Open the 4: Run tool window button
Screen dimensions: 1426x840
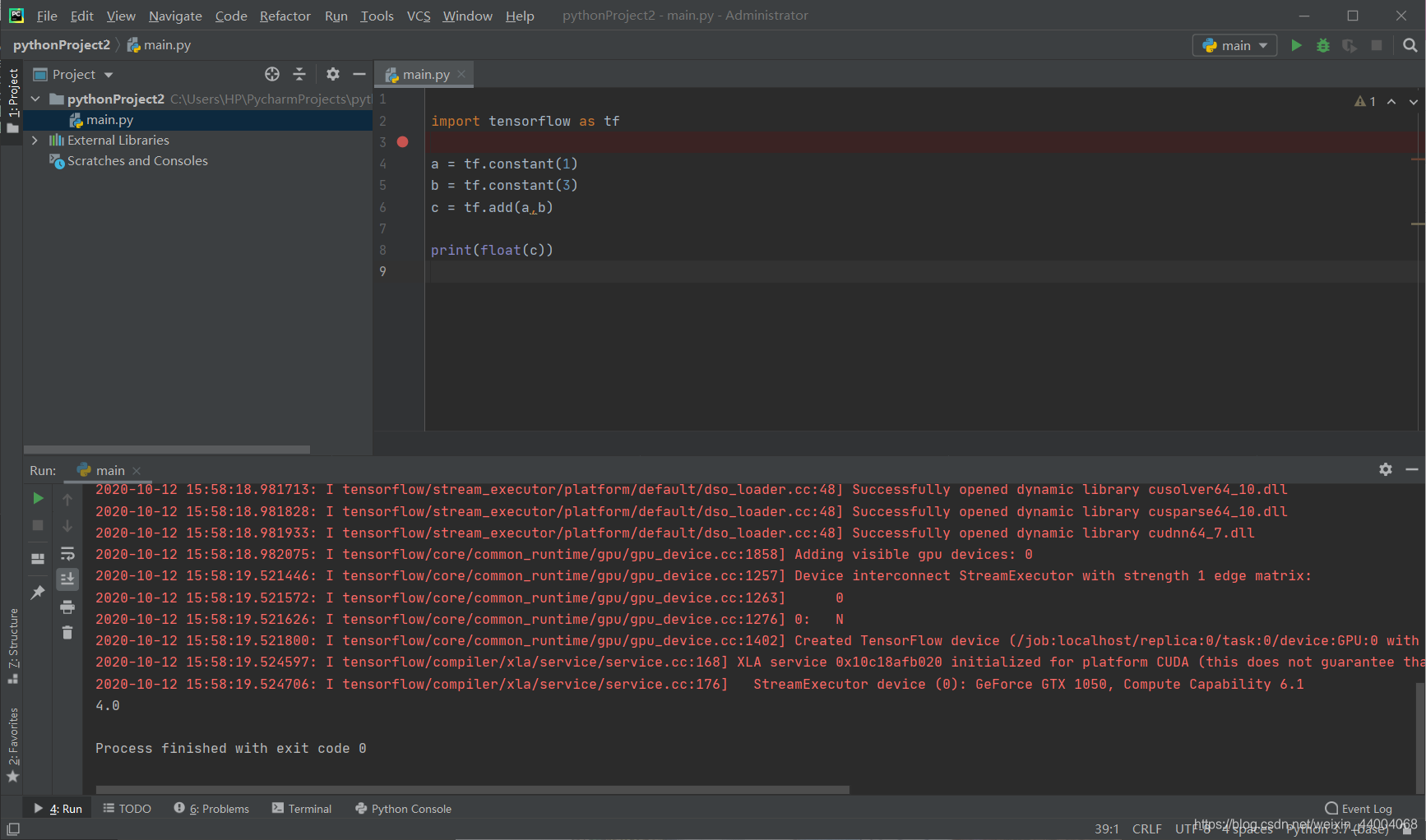58,809
